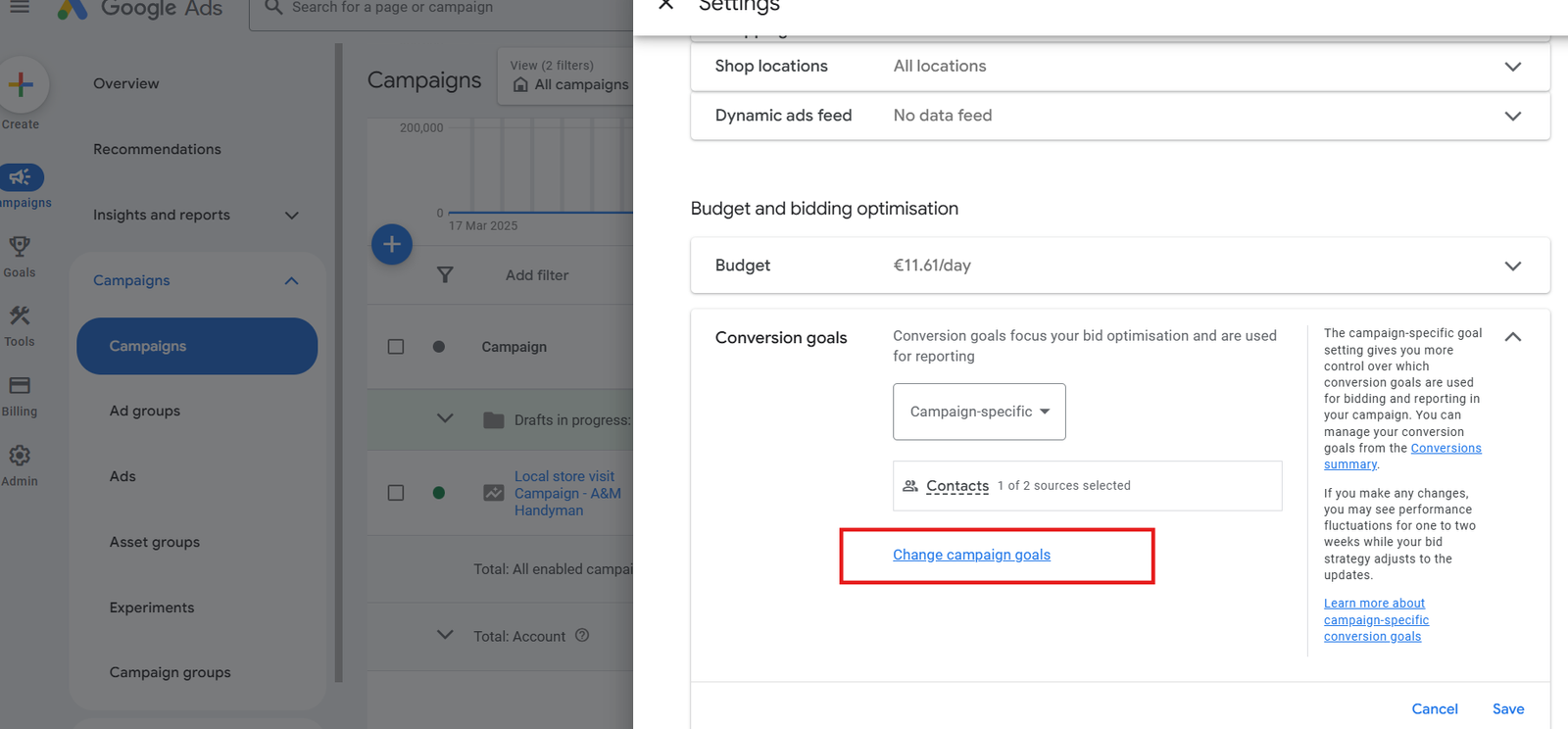
Task: Expand the Budget row
Action: coord(1512,266)
